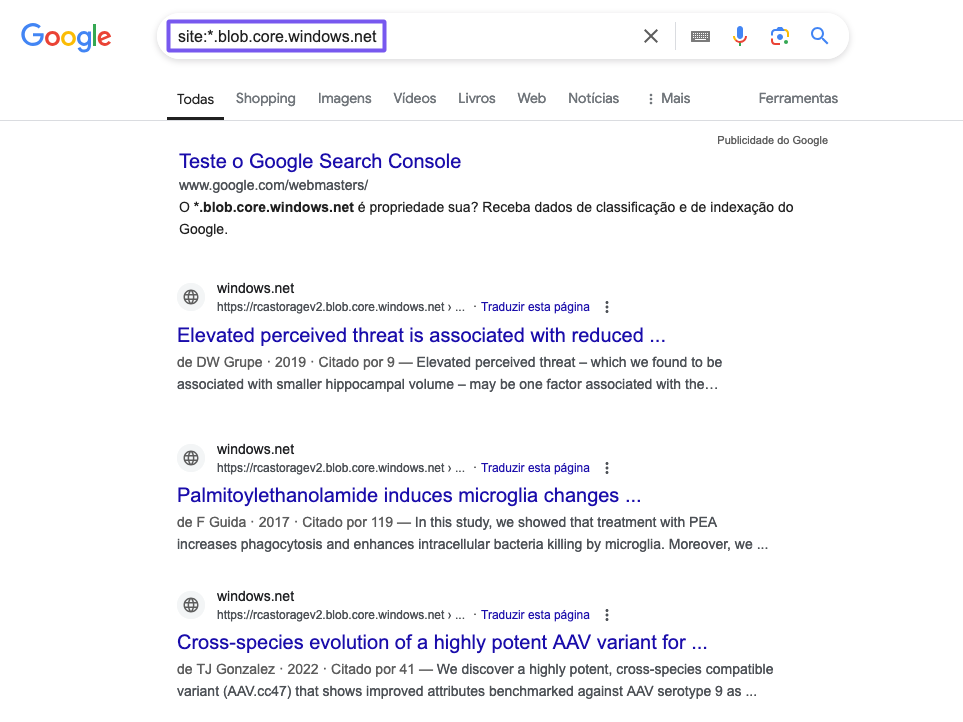Switch to the Imagens tab
The width and height of the screenshot is (963, 722).
344,98
